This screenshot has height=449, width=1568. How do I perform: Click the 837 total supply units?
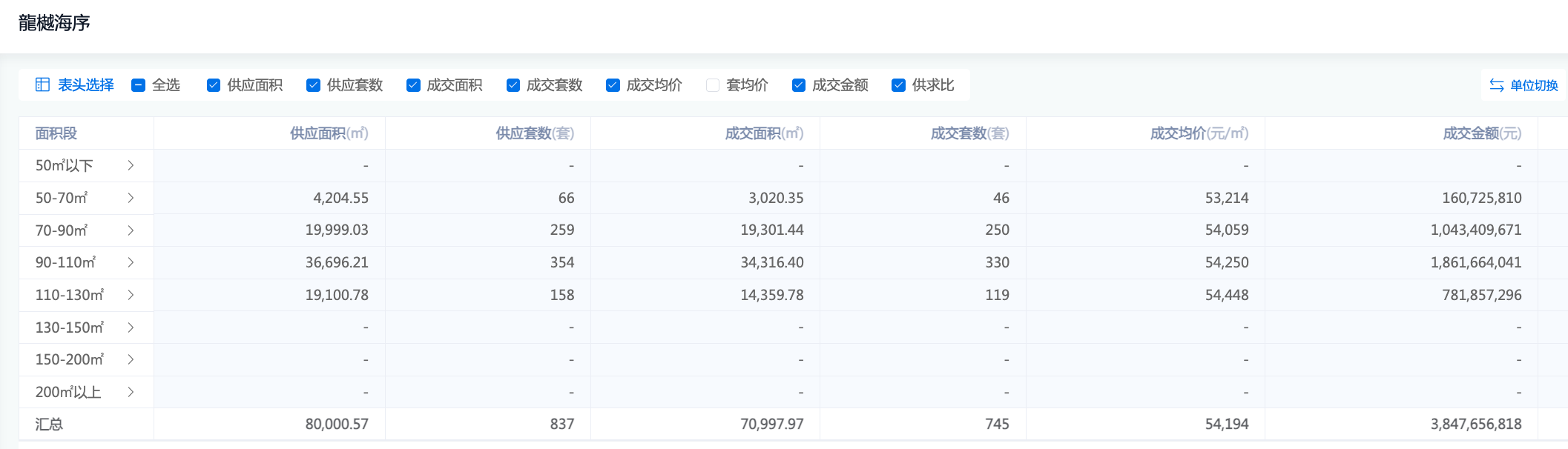pos(562,424)
